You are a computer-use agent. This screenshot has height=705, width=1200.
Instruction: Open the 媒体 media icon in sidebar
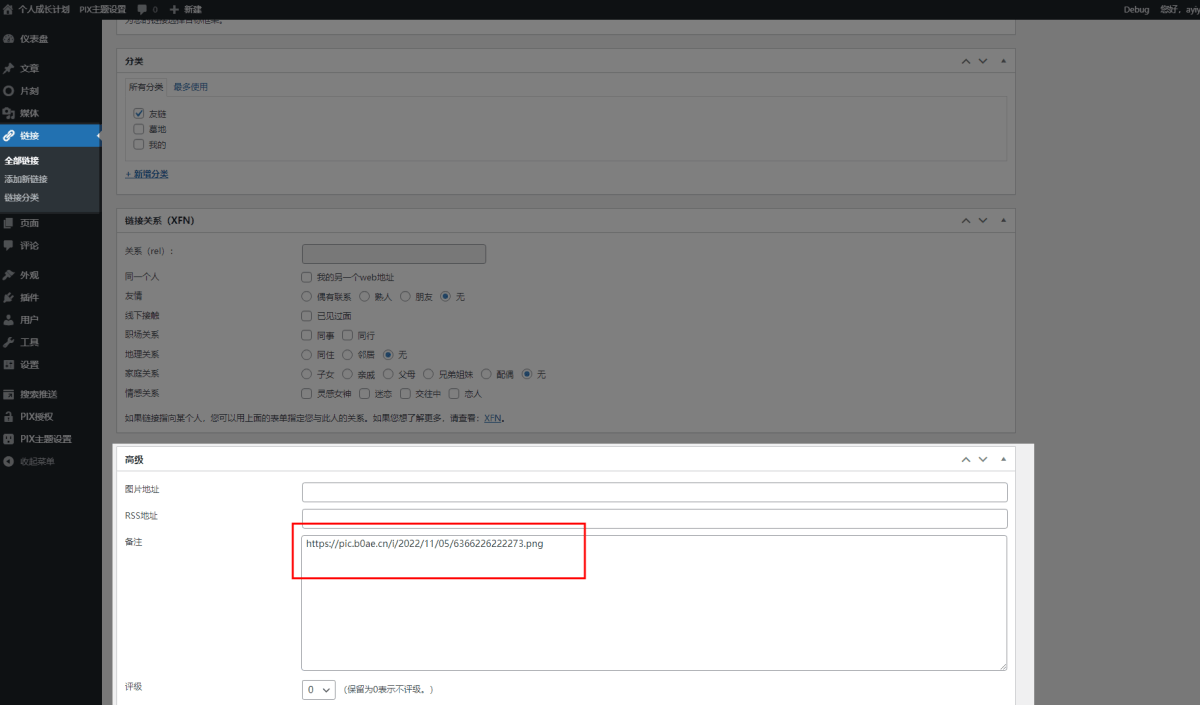click(x=9, y=113)
